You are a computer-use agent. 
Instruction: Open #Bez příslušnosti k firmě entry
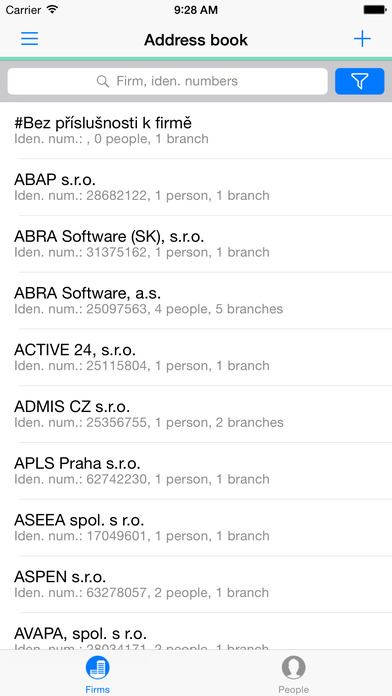click(x=196, y=130)
